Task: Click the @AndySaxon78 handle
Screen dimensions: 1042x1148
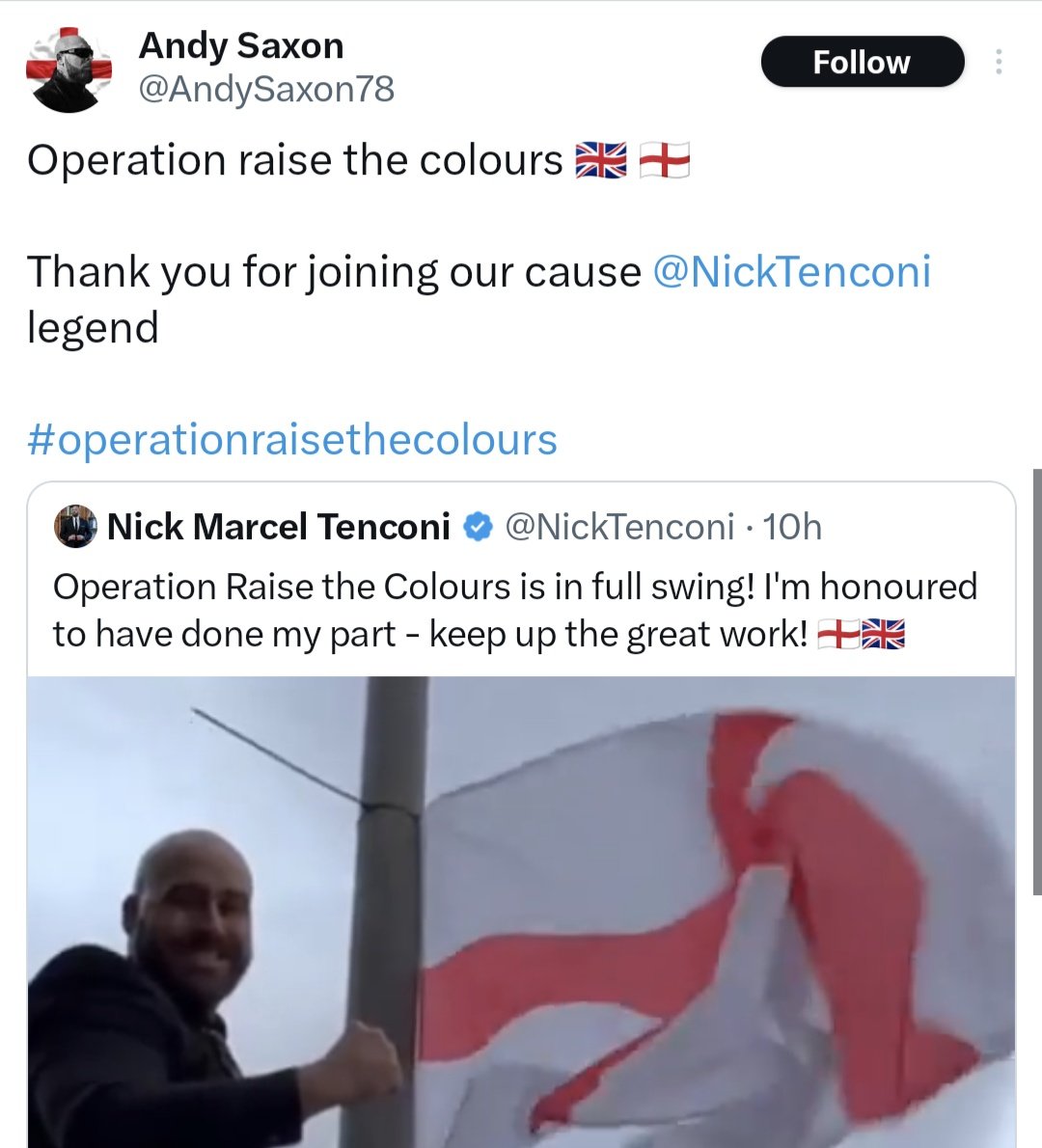Action: pos(266,90)
